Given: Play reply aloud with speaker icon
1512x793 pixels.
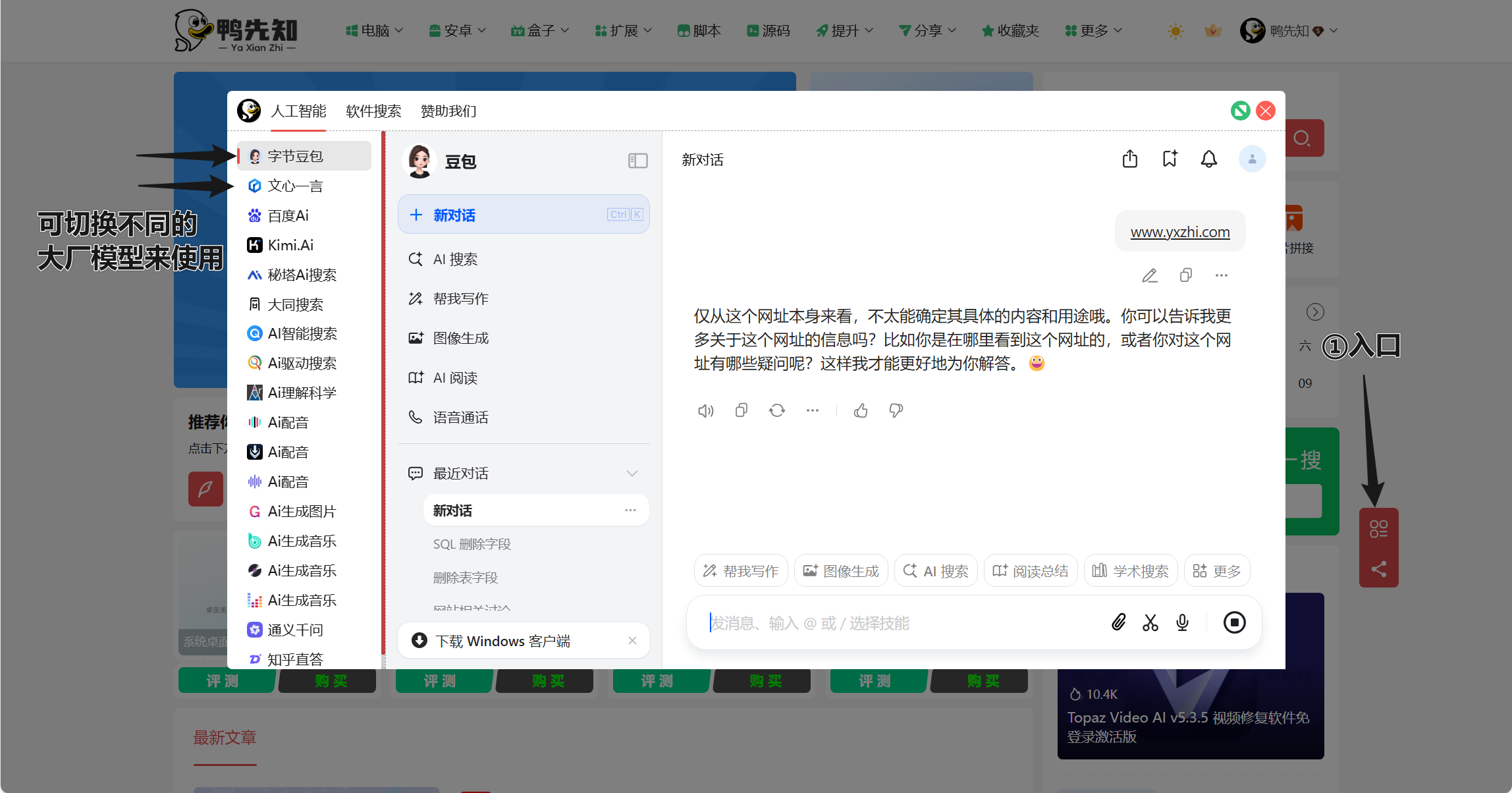Looking at the screenshot, I should tap(705, 411).
